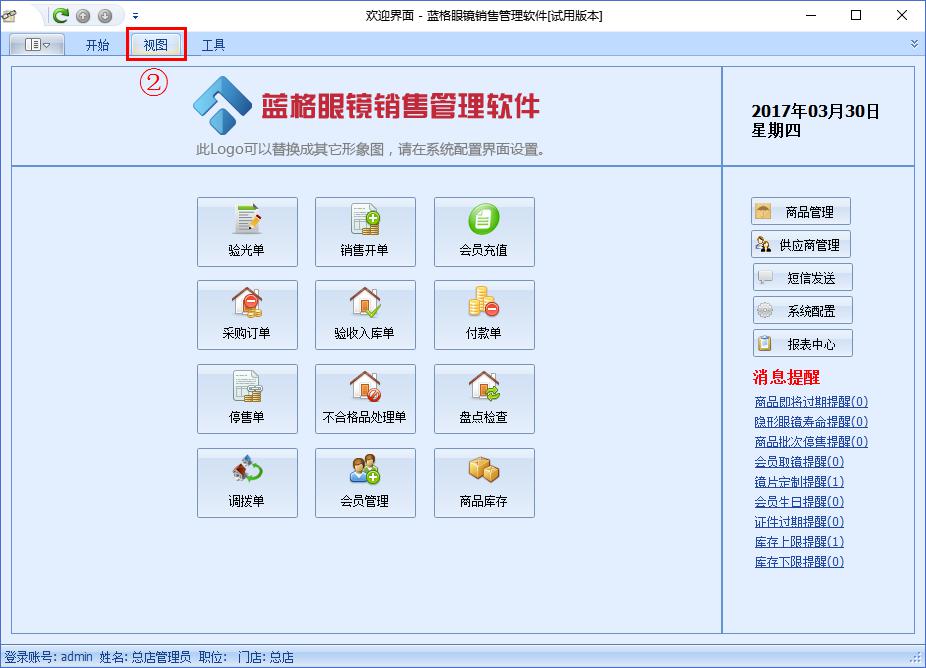Switch to the 工具 tab

tap(213, 45)
